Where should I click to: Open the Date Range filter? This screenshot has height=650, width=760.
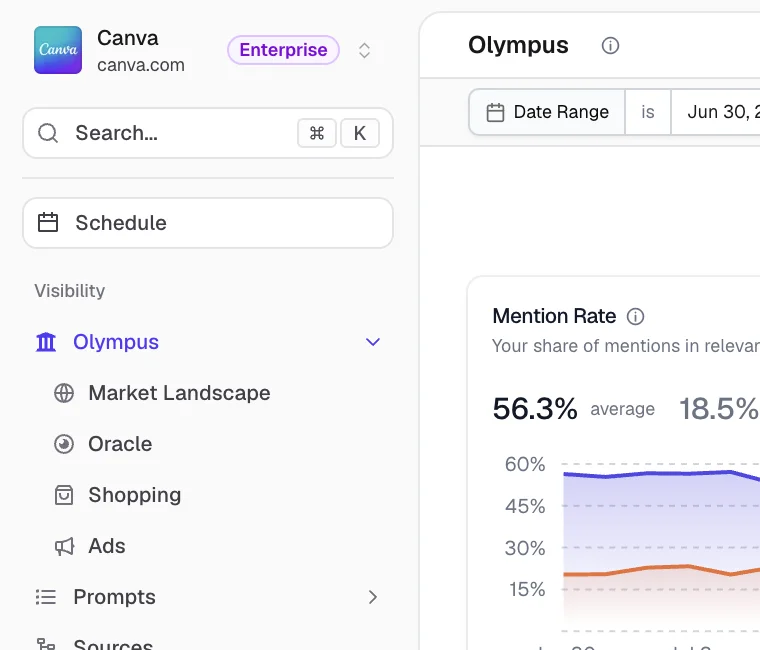(x=547, y=112)
